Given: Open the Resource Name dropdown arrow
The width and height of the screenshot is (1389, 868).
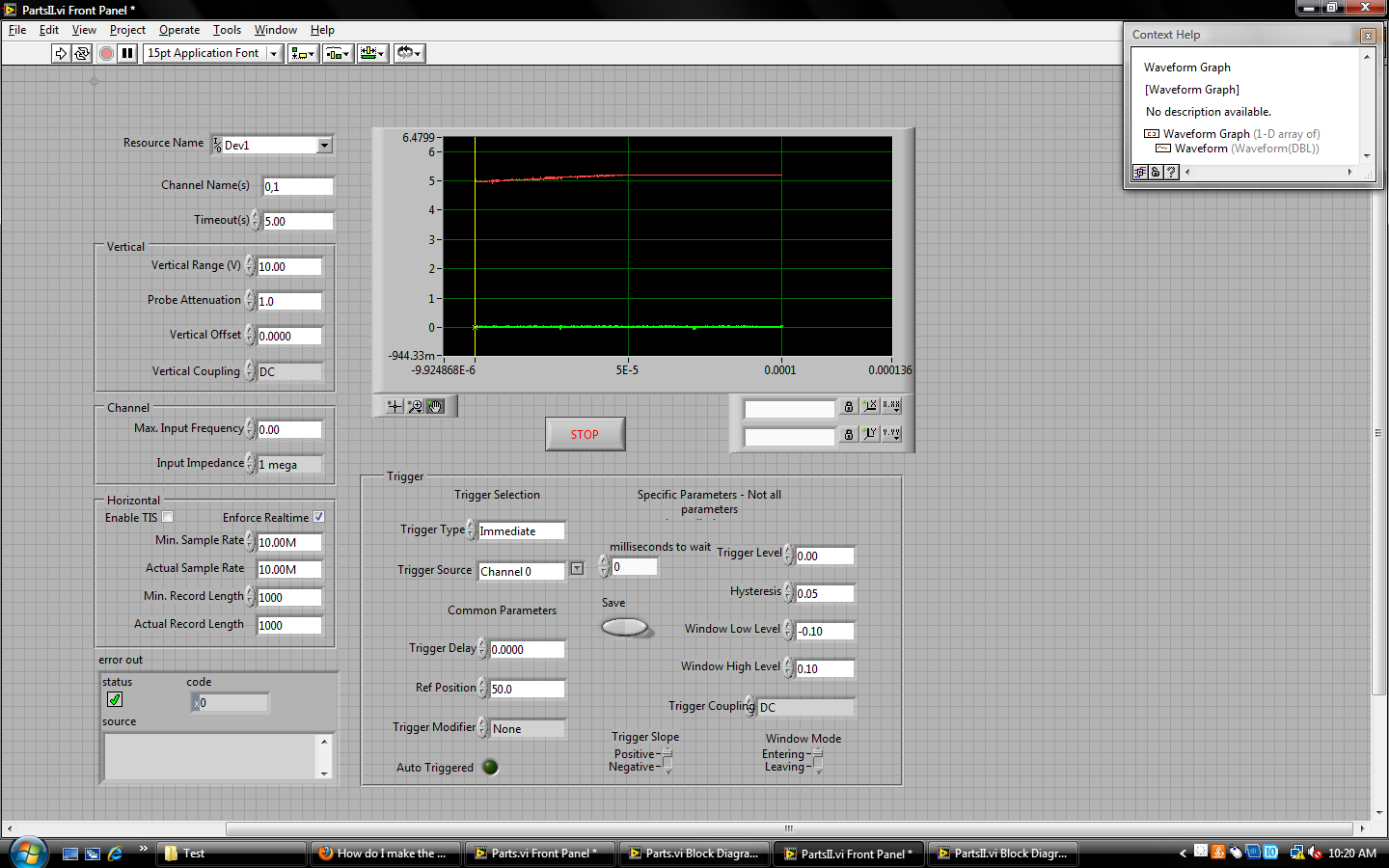Looking at the screenshot, I should point(324,145).
